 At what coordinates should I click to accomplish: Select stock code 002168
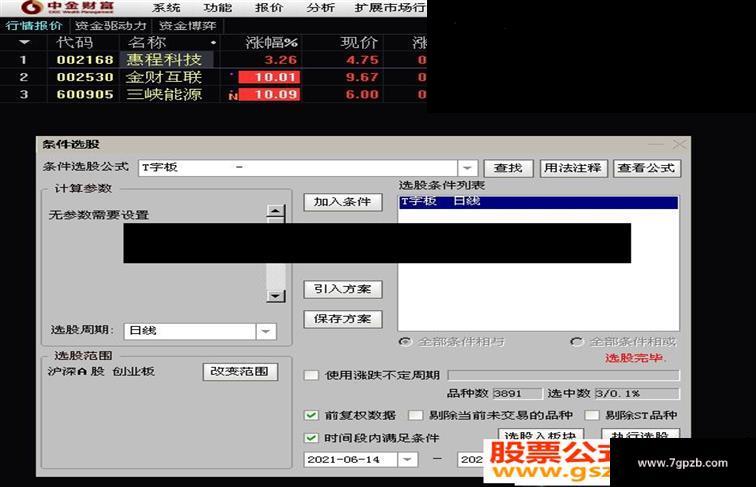pos(85,60)
